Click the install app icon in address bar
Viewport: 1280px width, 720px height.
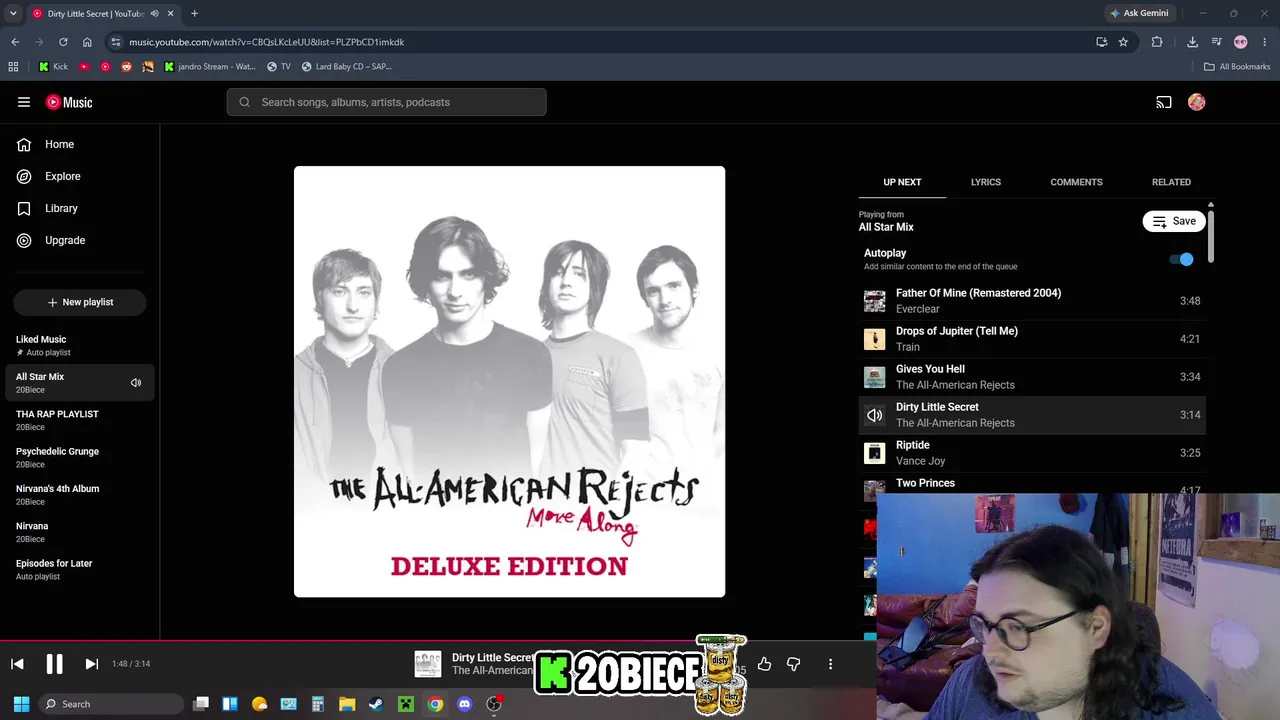pyautogui.click(x=1101, y=42)
